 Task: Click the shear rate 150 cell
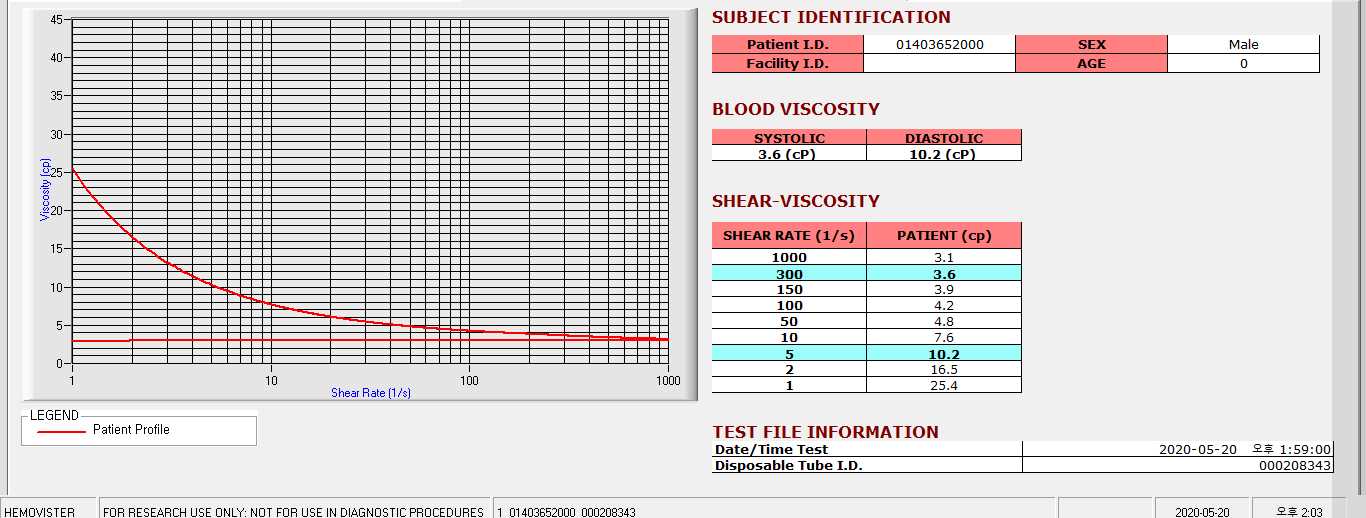point(789,290)
